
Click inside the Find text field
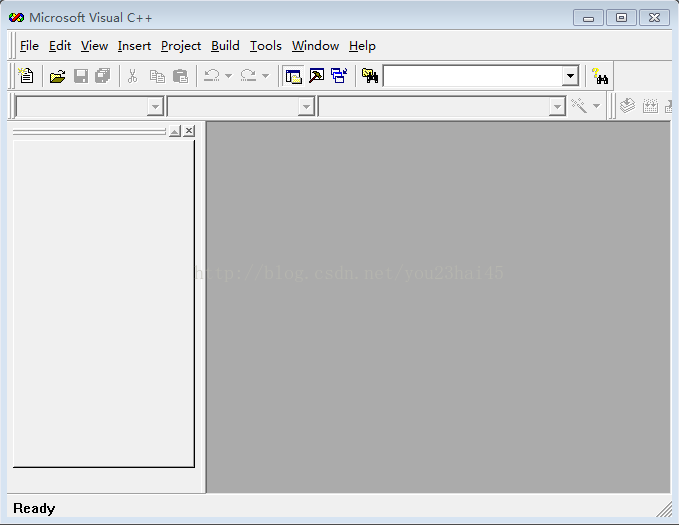pos(473,76)
